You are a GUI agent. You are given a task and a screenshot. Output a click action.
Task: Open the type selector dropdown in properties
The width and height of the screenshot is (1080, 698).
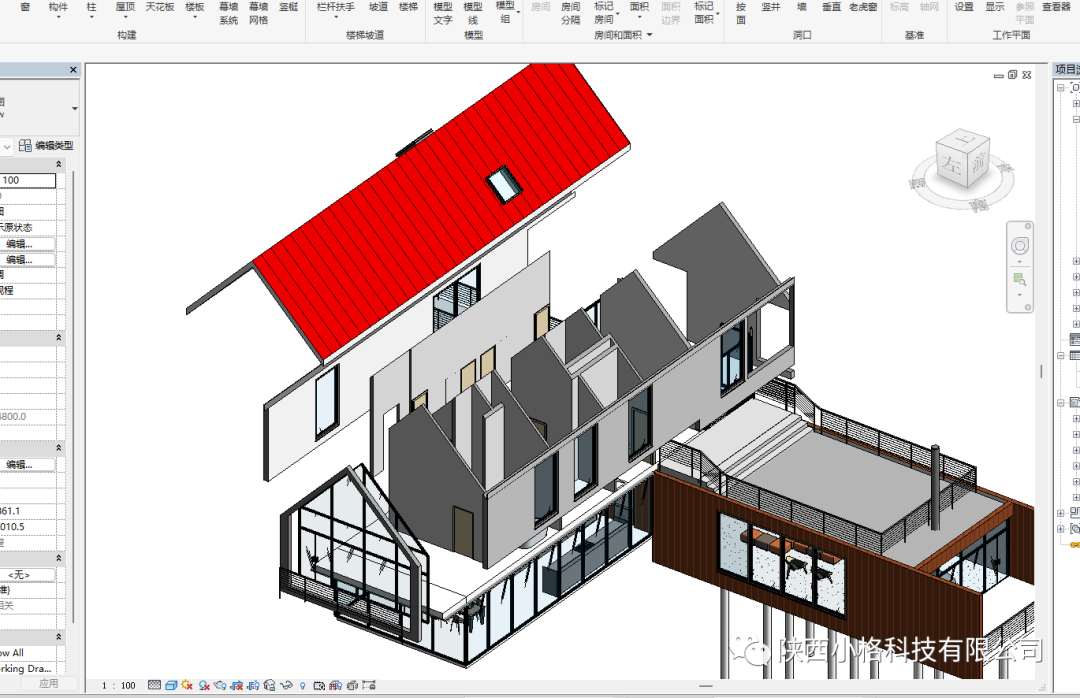tap(74, 109)
